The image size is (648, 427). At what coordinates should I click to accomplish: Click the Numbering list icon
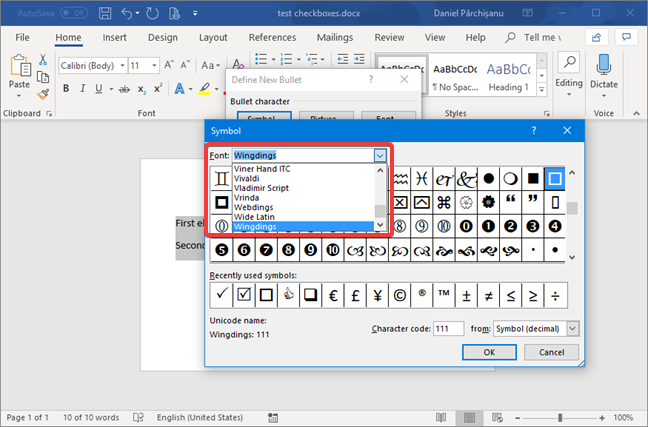coord(286,59)
